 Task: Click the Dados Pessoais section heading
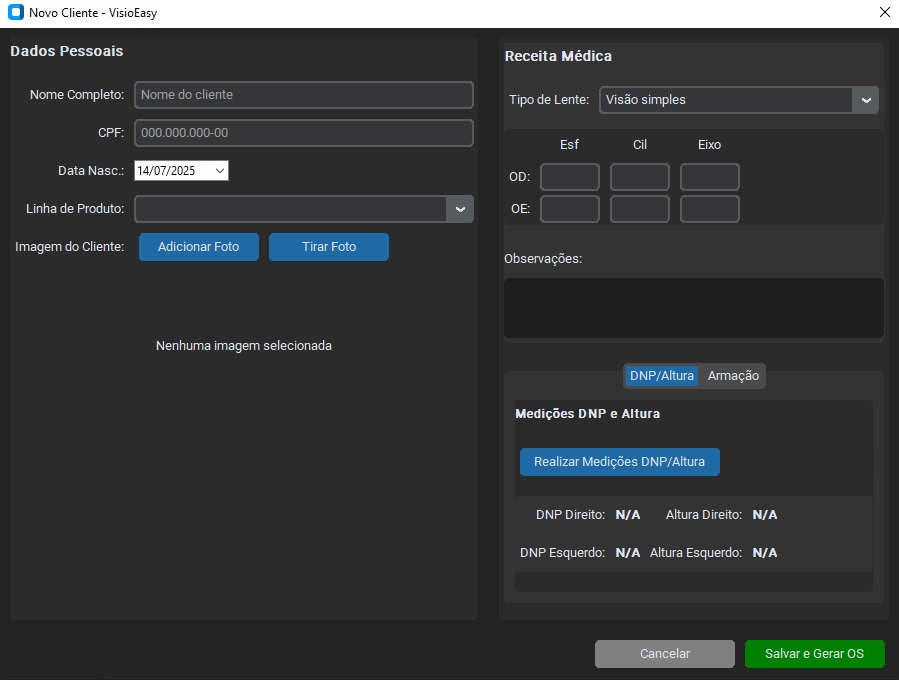pos(67,51)
